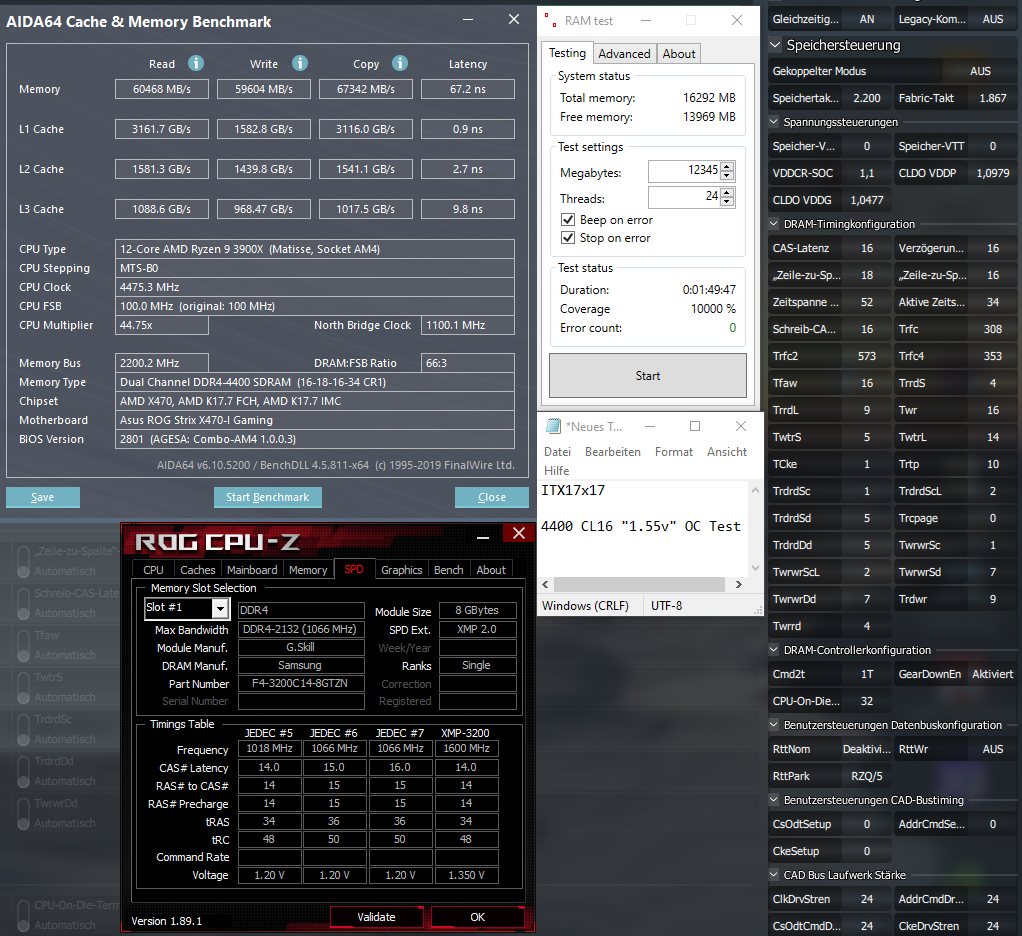Click the Close button in AIDA64
This screenshot has height=936, width=1022.
pos(491,497)
